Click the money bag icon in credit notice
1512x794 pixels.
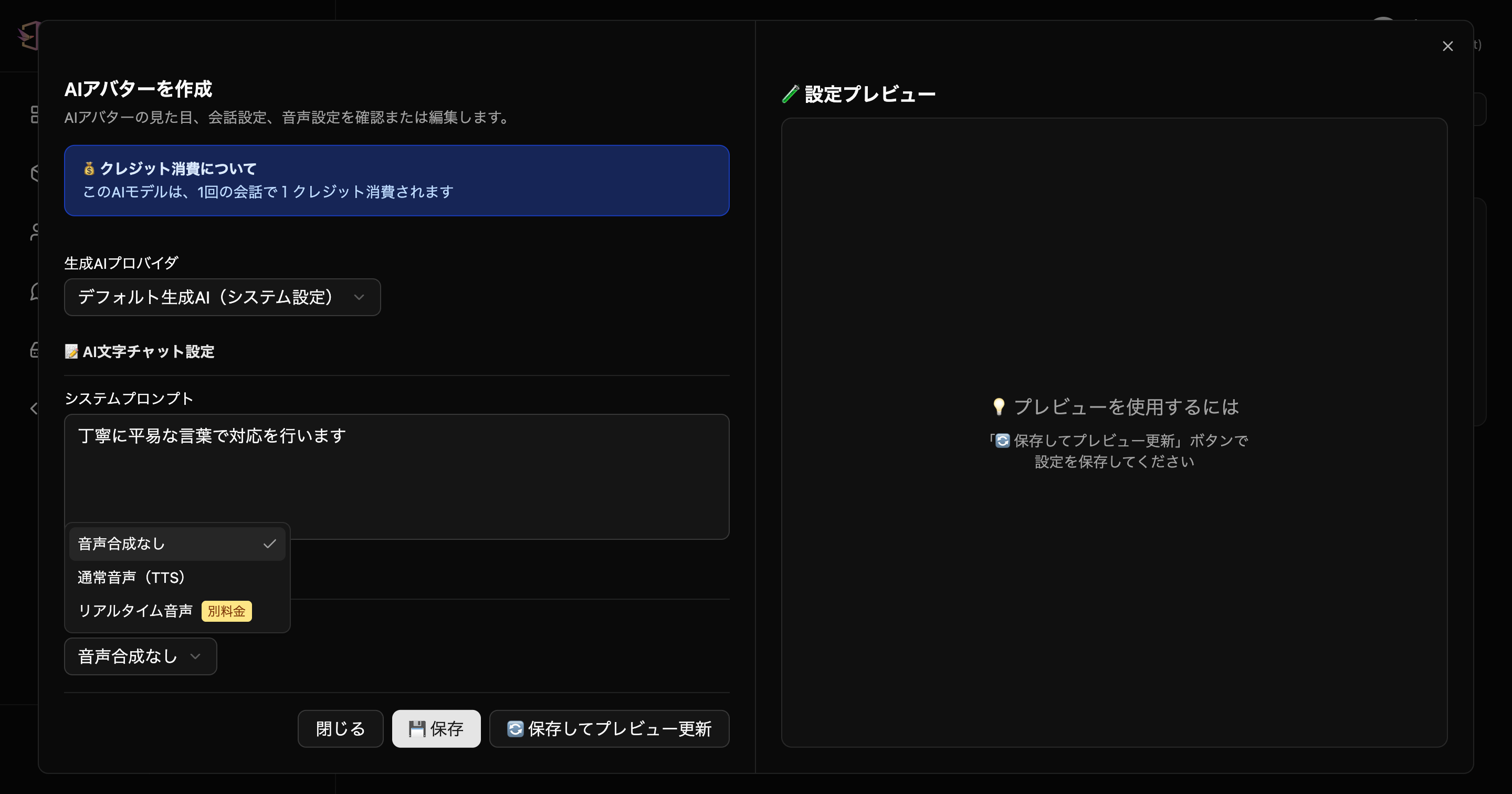pyautogui.click(x=89, y=169)
